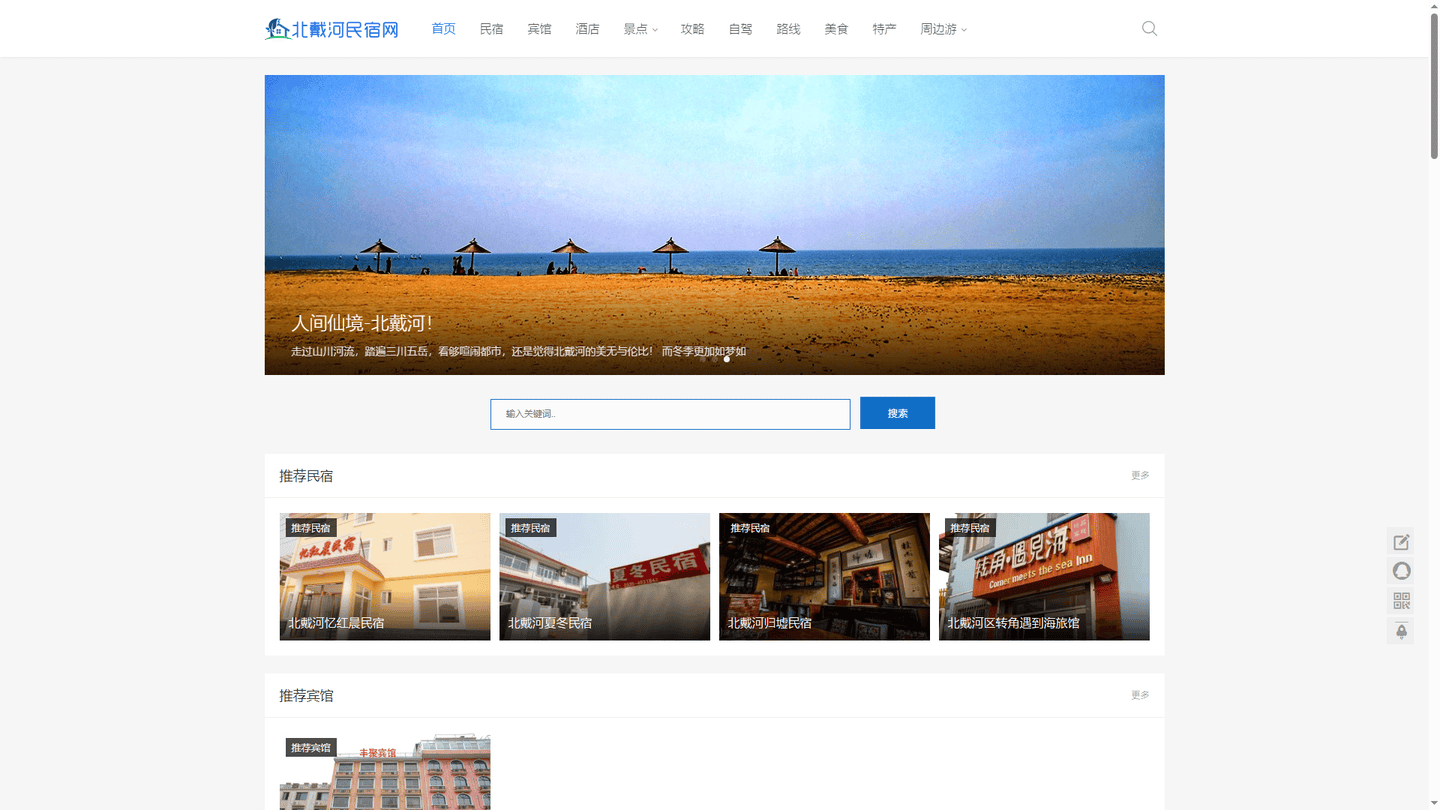Click the carousel indicator dot on banner
This screenshot has height=810, width=1440.
pyautogui.click(x=727, y=359)
